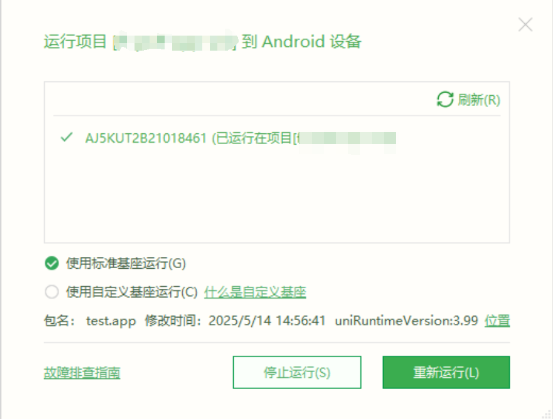The height and width of the screenshot is (419, 553).
Task: Open the 什么是自定义基座 help link
Action: (x=255, y=292)
